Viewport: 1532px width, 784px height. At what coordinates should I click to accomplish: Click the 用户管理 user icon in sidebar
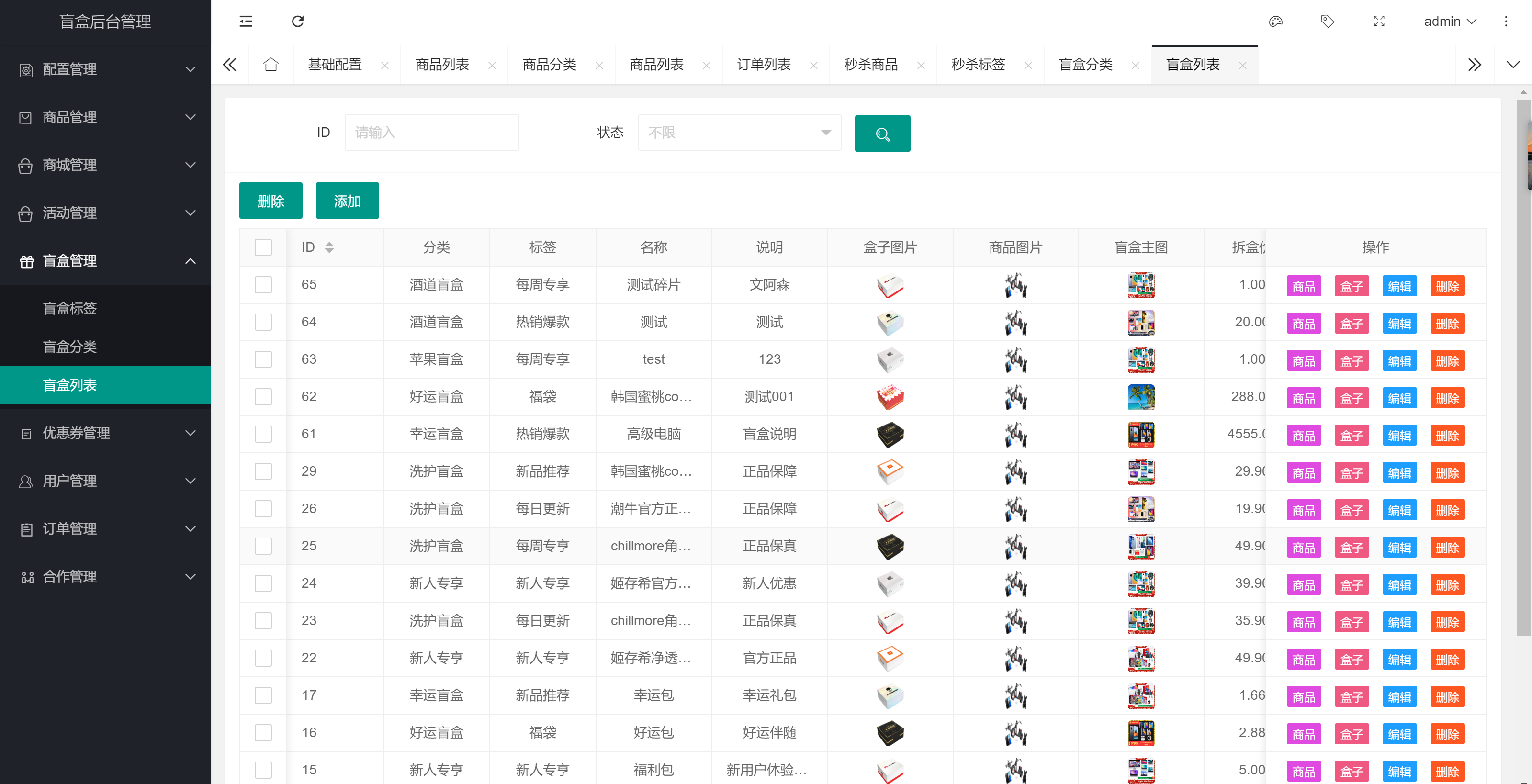click(25, 482)
